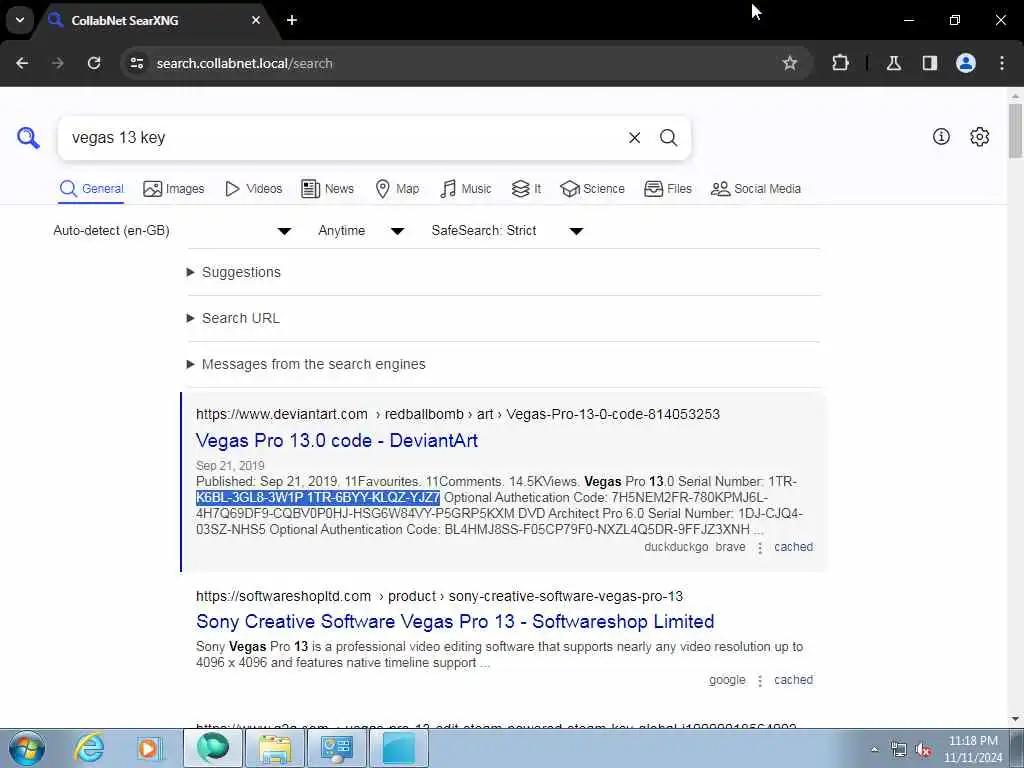Open browser extensions puzzle icon
This screenshot has width=1024, height=768.
point(840,63)
